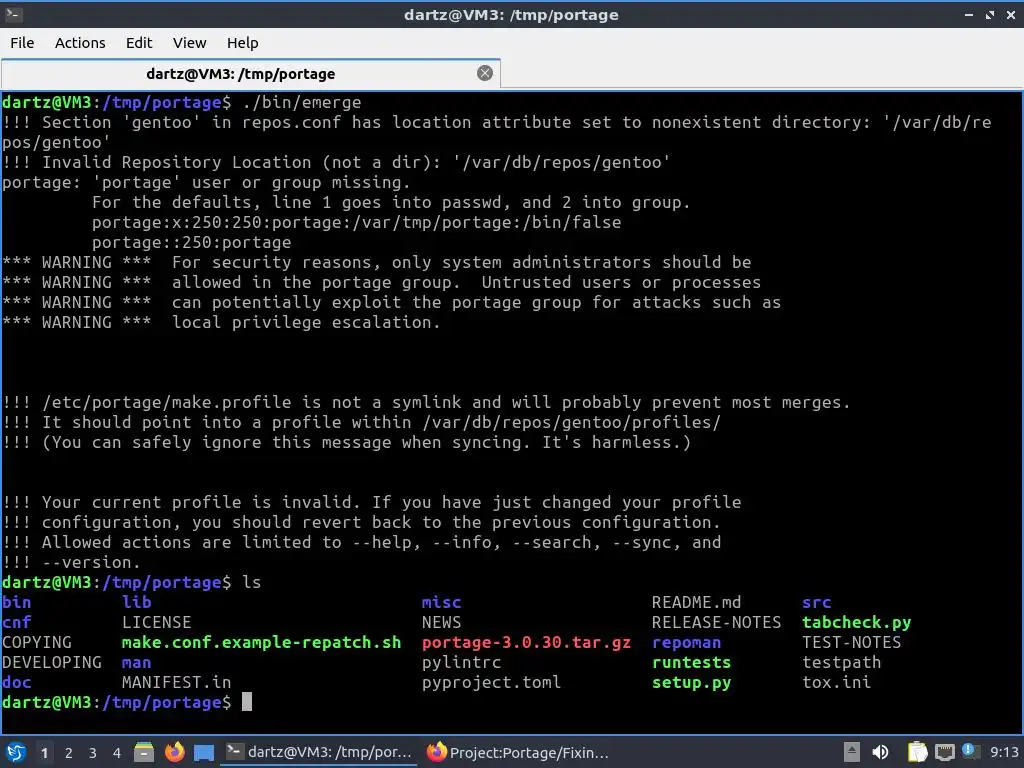Image resolution: width=1024 pixels, height=768 pixels.
Task: Launch Firefox from the taskbar quick launcher
Action: (x=174, y=752)
